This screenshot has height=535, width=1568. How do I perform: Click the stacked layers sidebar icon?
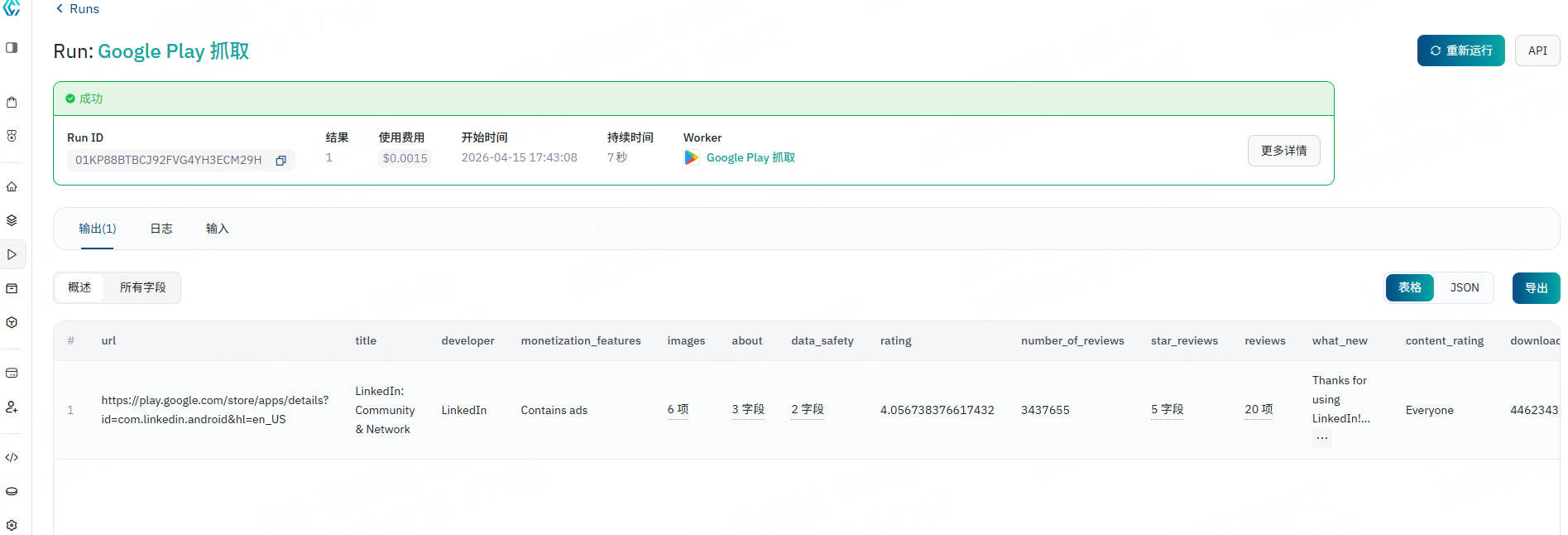click(x=12, y=220)
